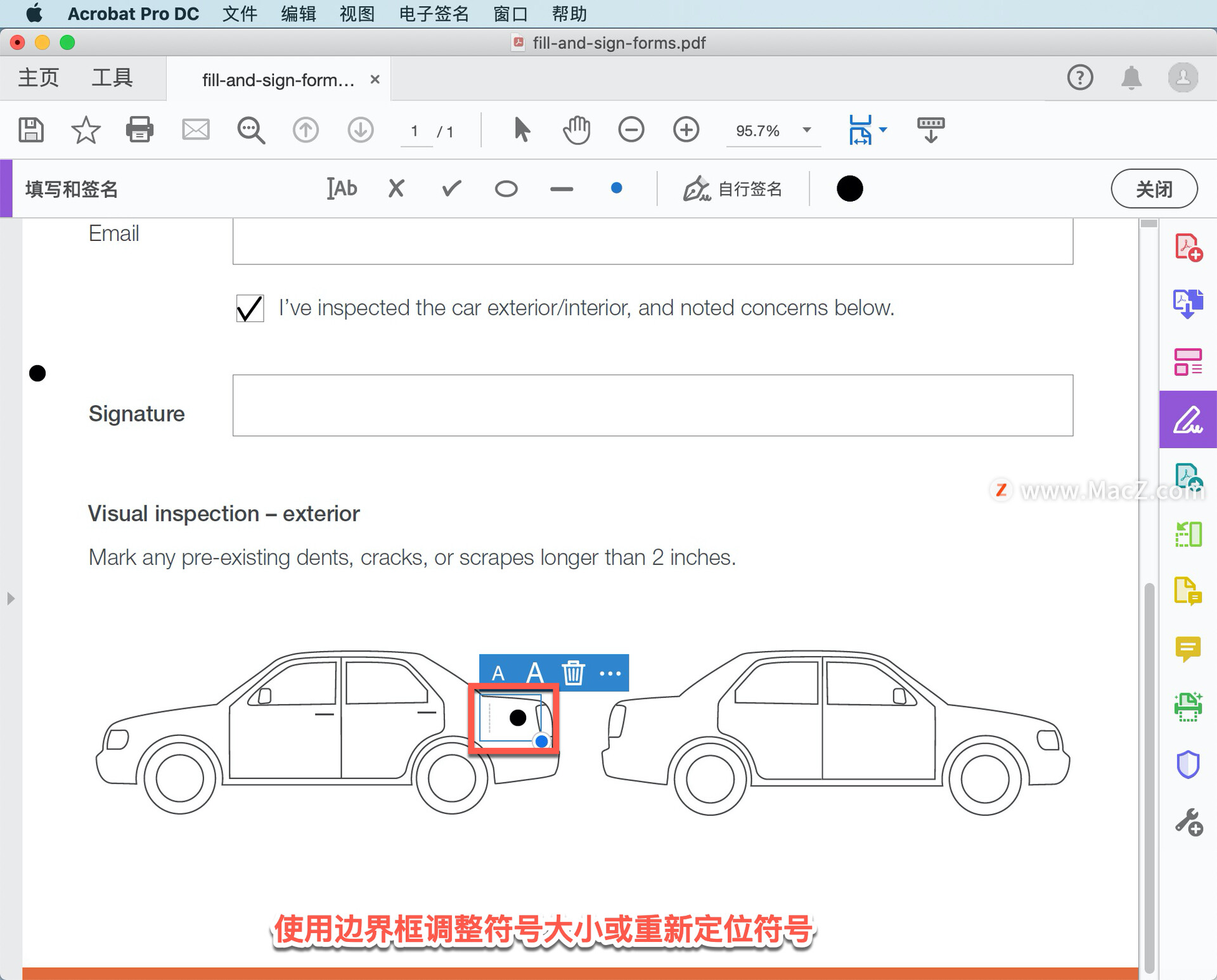This screenshot has width=1217, height=980.
Task: Open Export PDF sidebar tool
Action: coord(1188,304)
